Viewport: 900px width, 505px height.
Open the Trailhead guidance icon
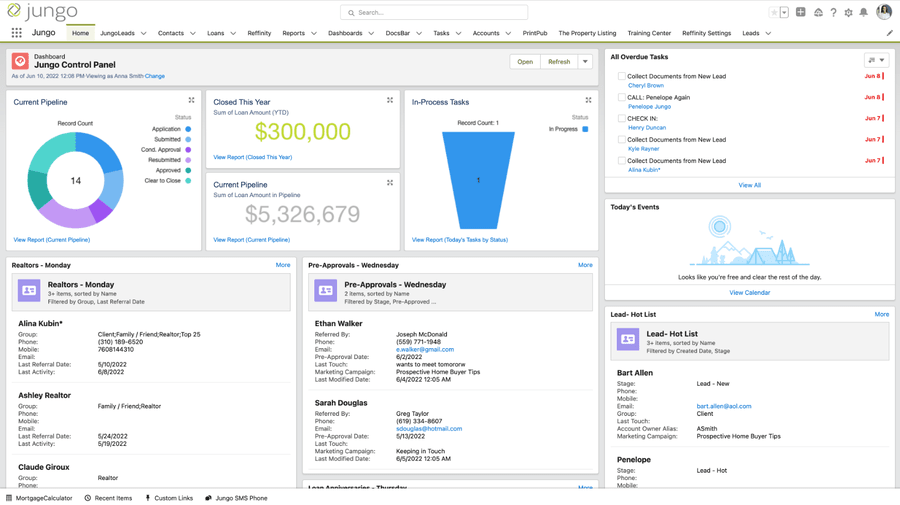pos(818,12)
